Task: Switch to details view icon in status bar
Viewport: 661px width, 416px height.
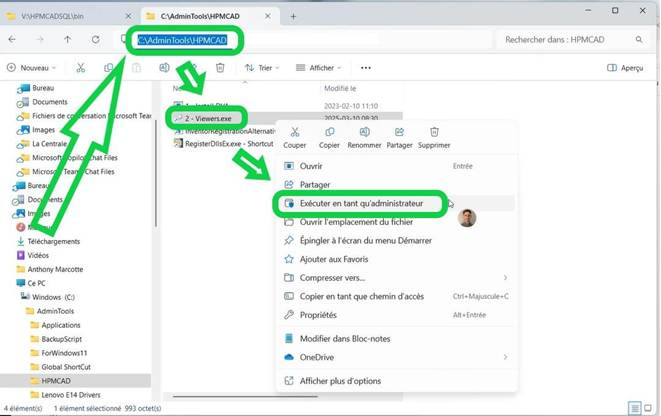Action: pyautogui.click(x=634, y=408)
